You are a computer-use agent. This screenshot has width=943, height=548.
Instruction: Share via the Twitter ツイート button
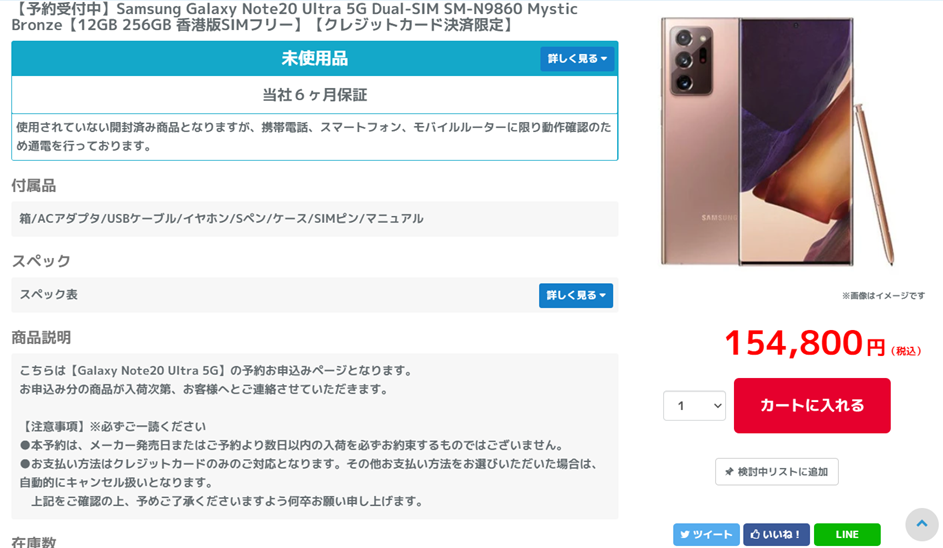(x=706, y=534)
